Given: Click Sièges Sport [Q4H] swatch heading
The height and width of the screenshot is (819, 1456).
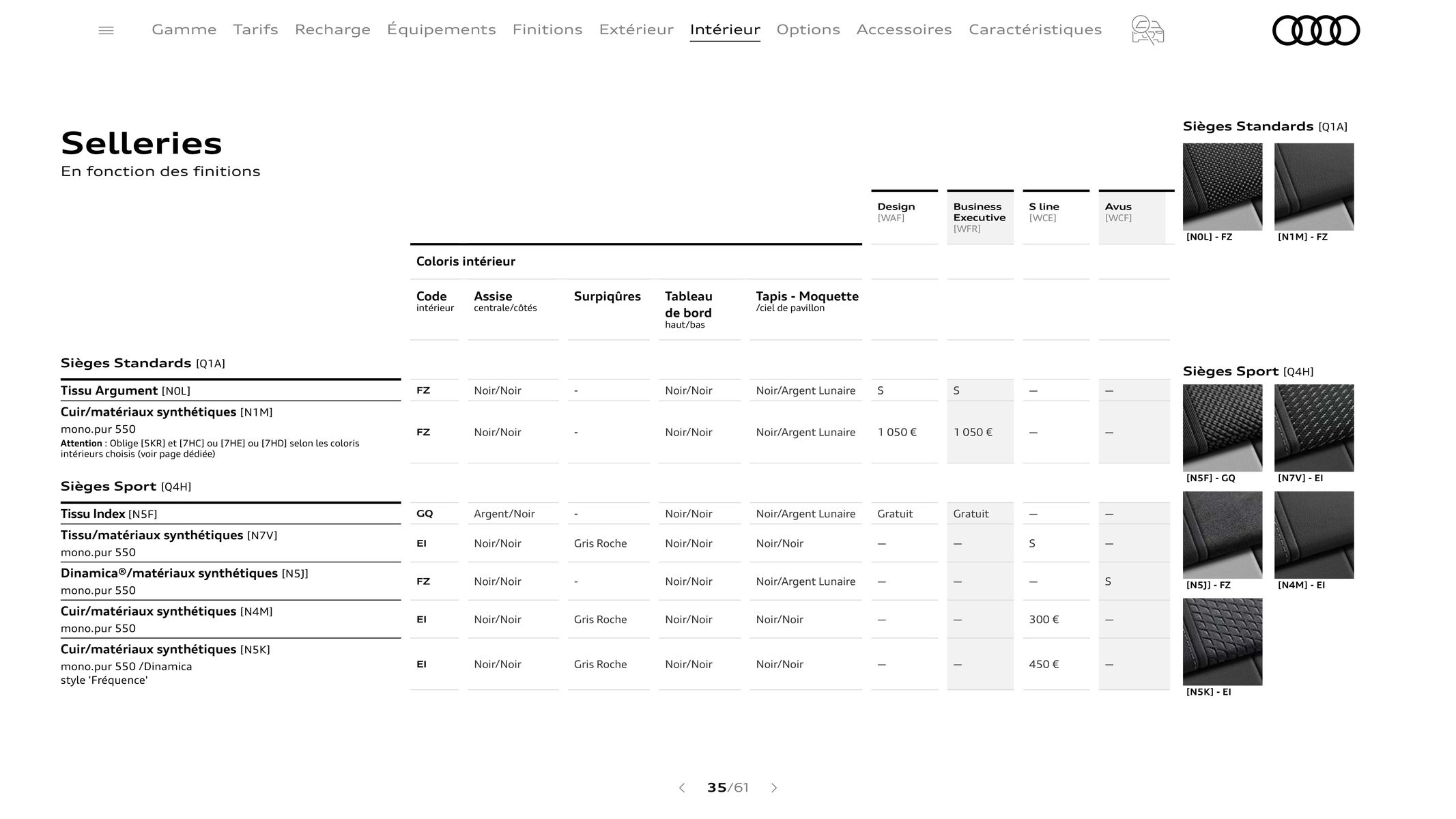Looking at the screenshot, I should (1248, 371).
